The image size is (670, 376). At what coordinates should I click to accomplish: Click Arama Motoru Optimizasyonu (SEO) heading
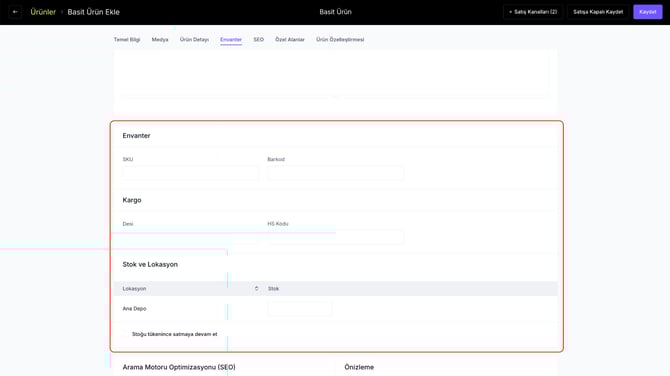(179, 367)
